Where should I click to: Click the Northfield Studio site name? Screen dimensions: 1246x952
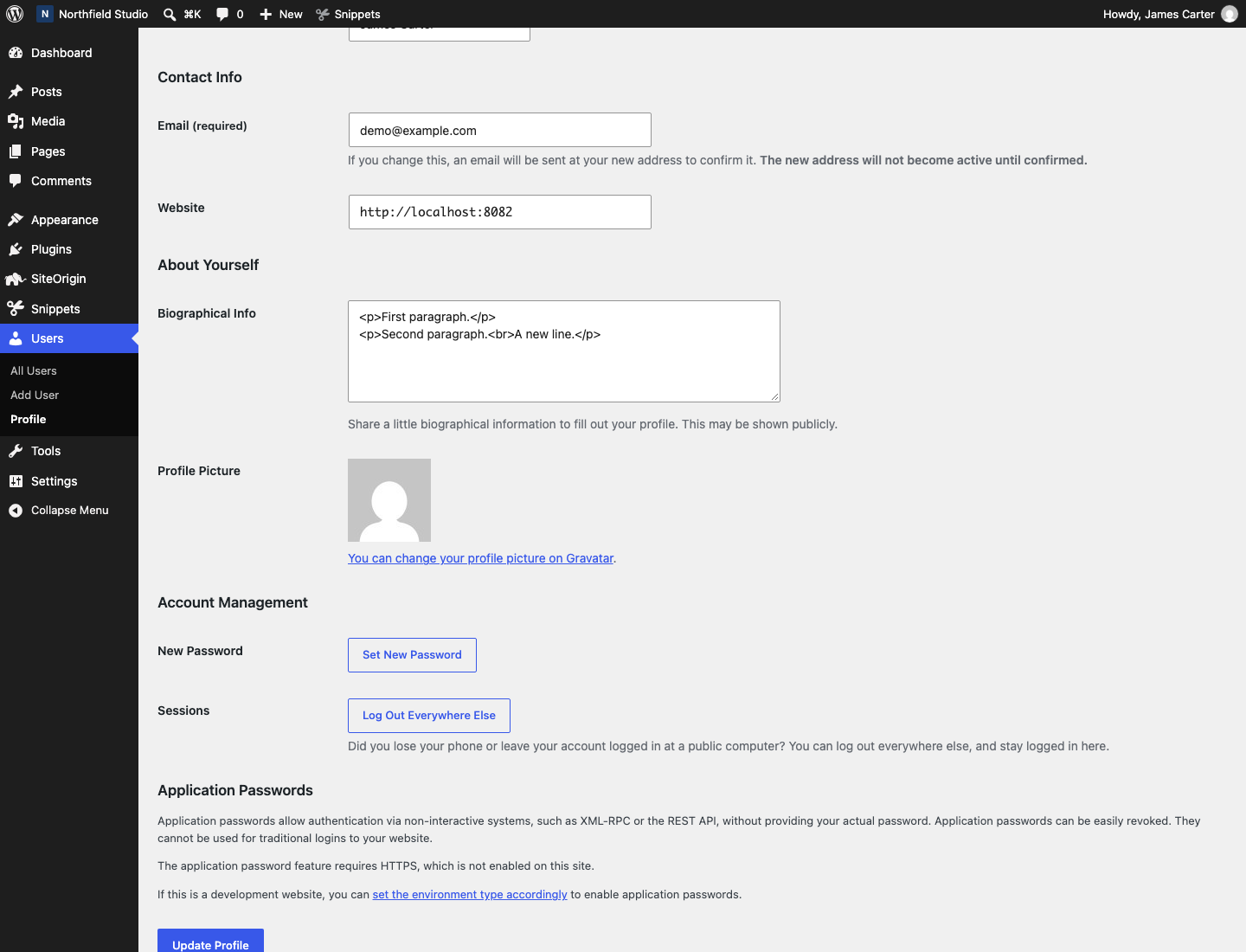point(104,14)
